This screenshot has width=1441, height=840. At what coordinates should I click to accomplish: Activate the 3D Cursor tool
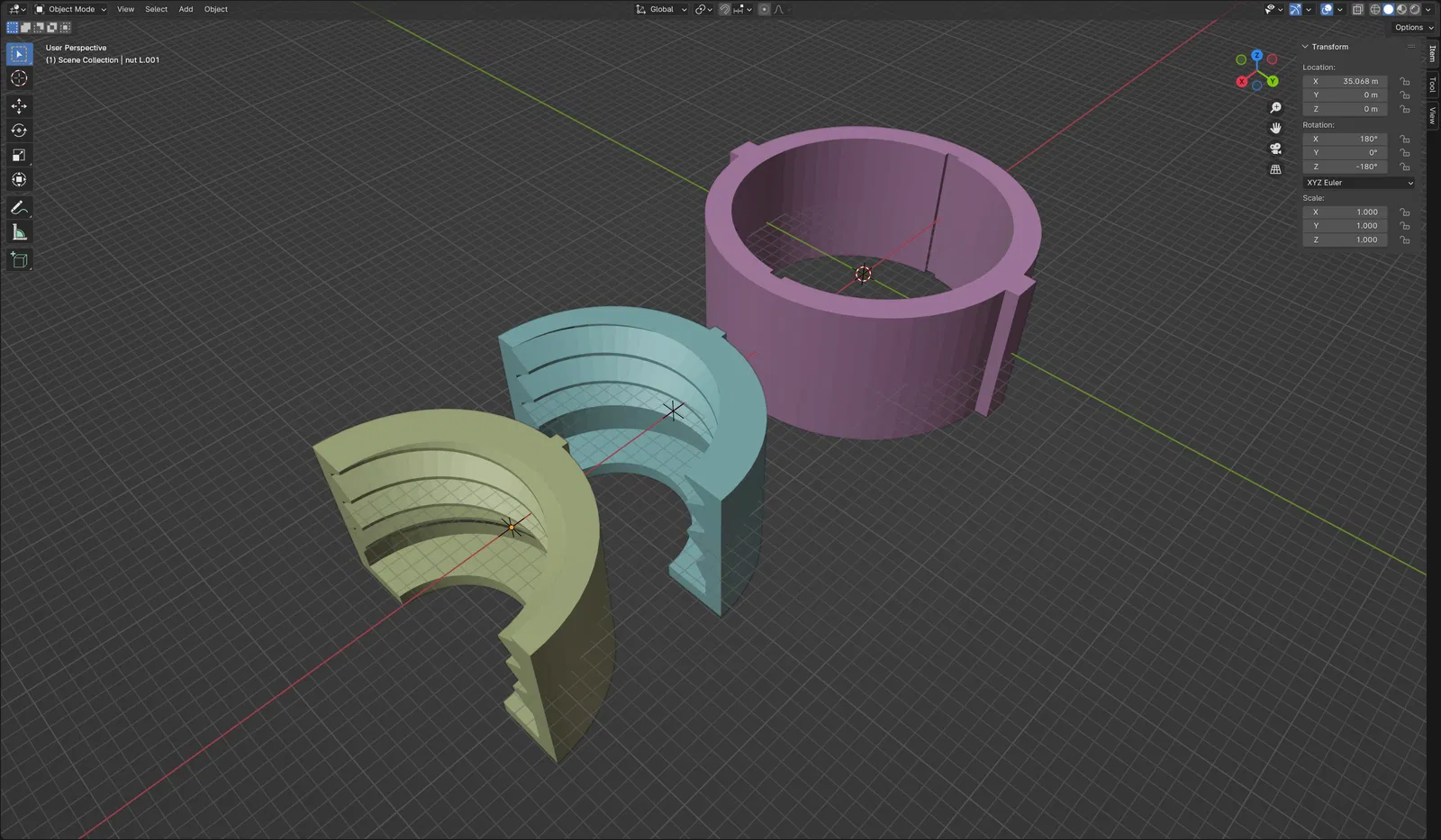pos(19,78)
